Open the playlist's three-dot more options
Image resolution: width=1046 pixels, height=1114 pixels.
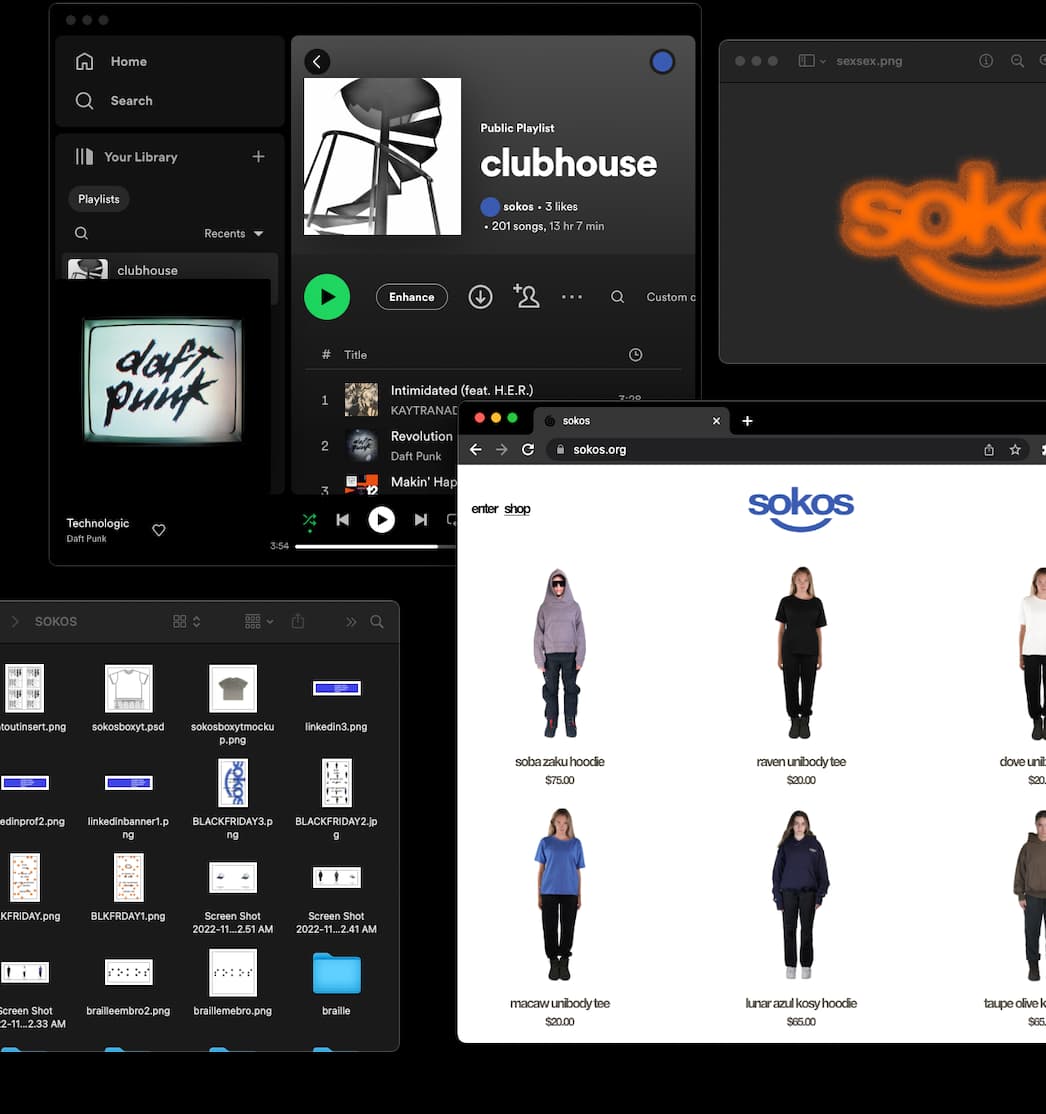(572, 297)
